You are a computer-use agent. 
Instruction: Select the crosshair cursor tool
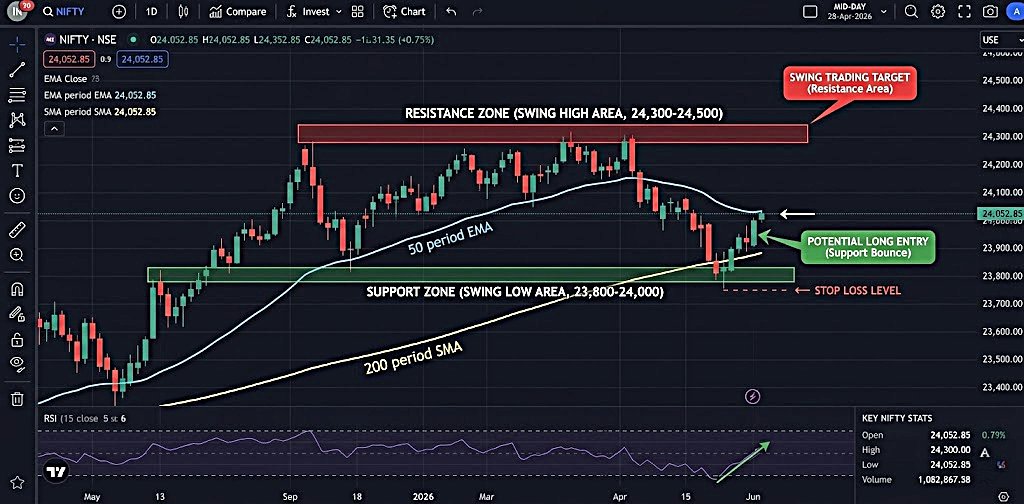18,44
